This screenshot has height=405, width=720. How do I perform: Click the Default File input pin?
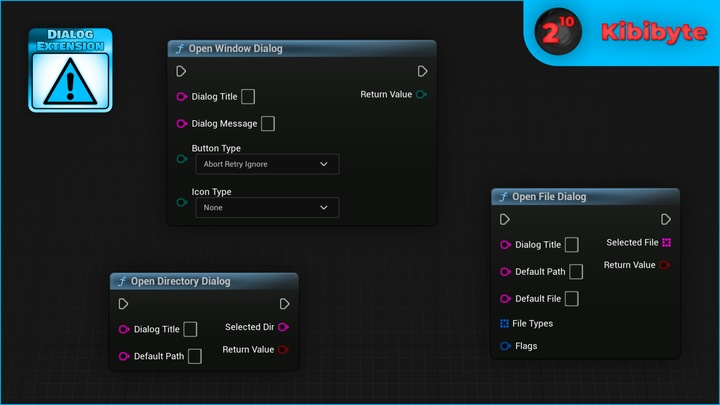click(x=505, y=299)
